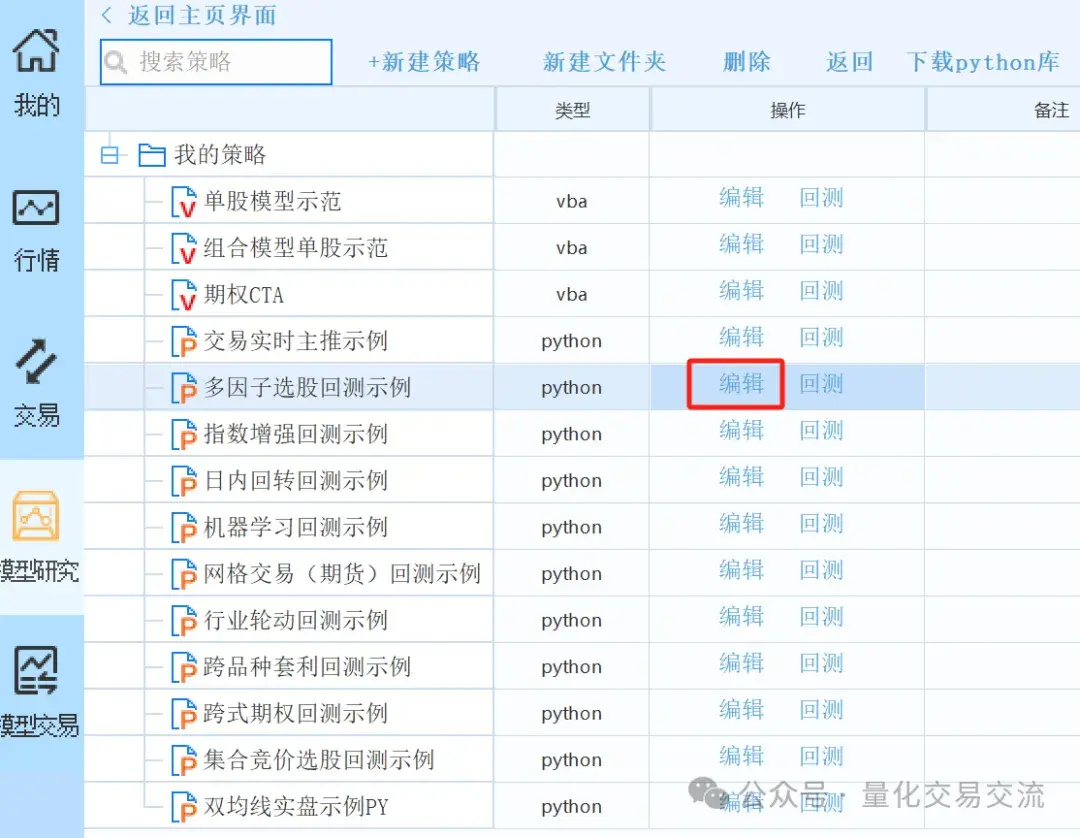Click the python file icon of 跨品种套利回测示例
The width and height of the screenshot is (1080, 838).
pyautogui.click(x=184, y=667)
